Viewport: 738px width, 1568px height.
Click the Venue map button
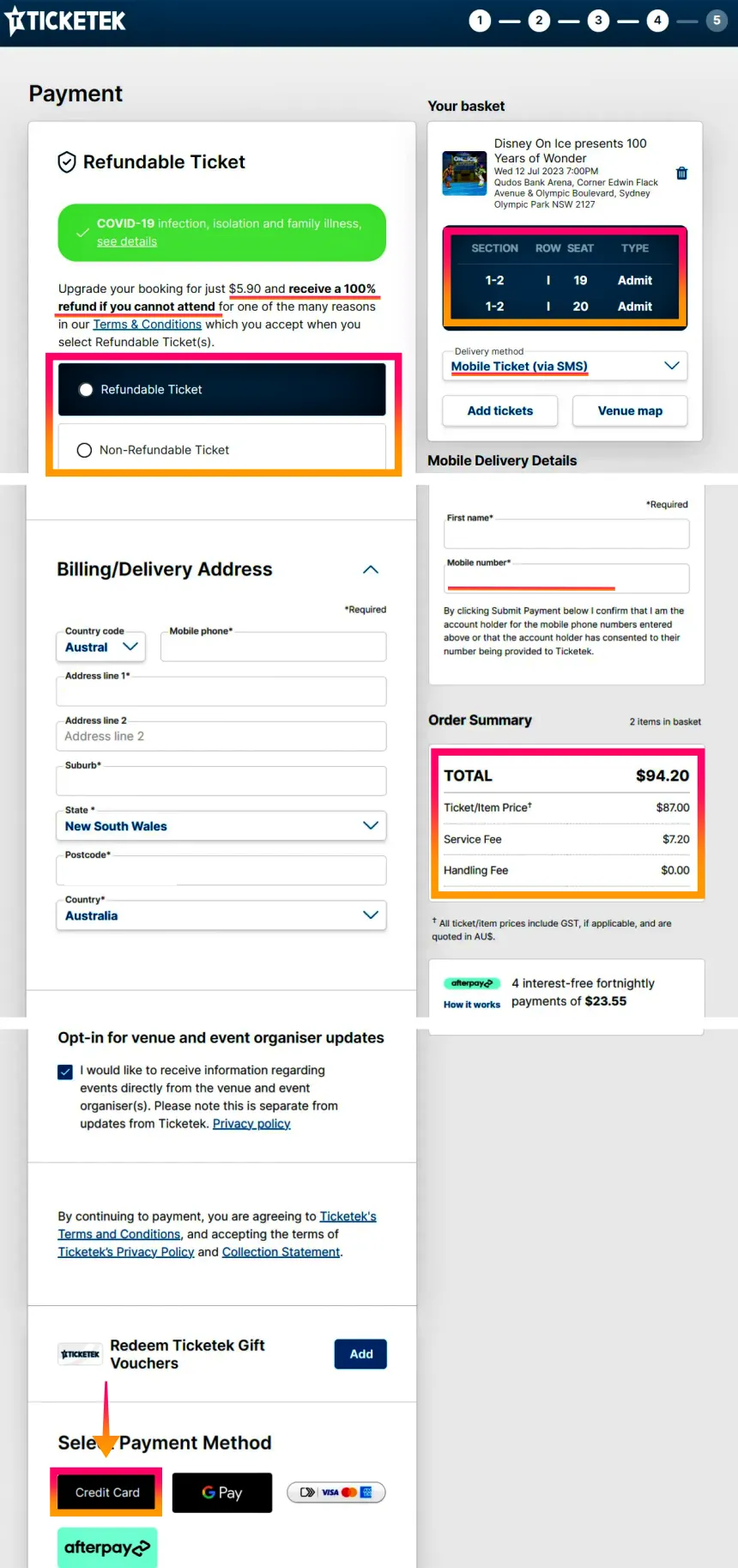coord(630,410)
